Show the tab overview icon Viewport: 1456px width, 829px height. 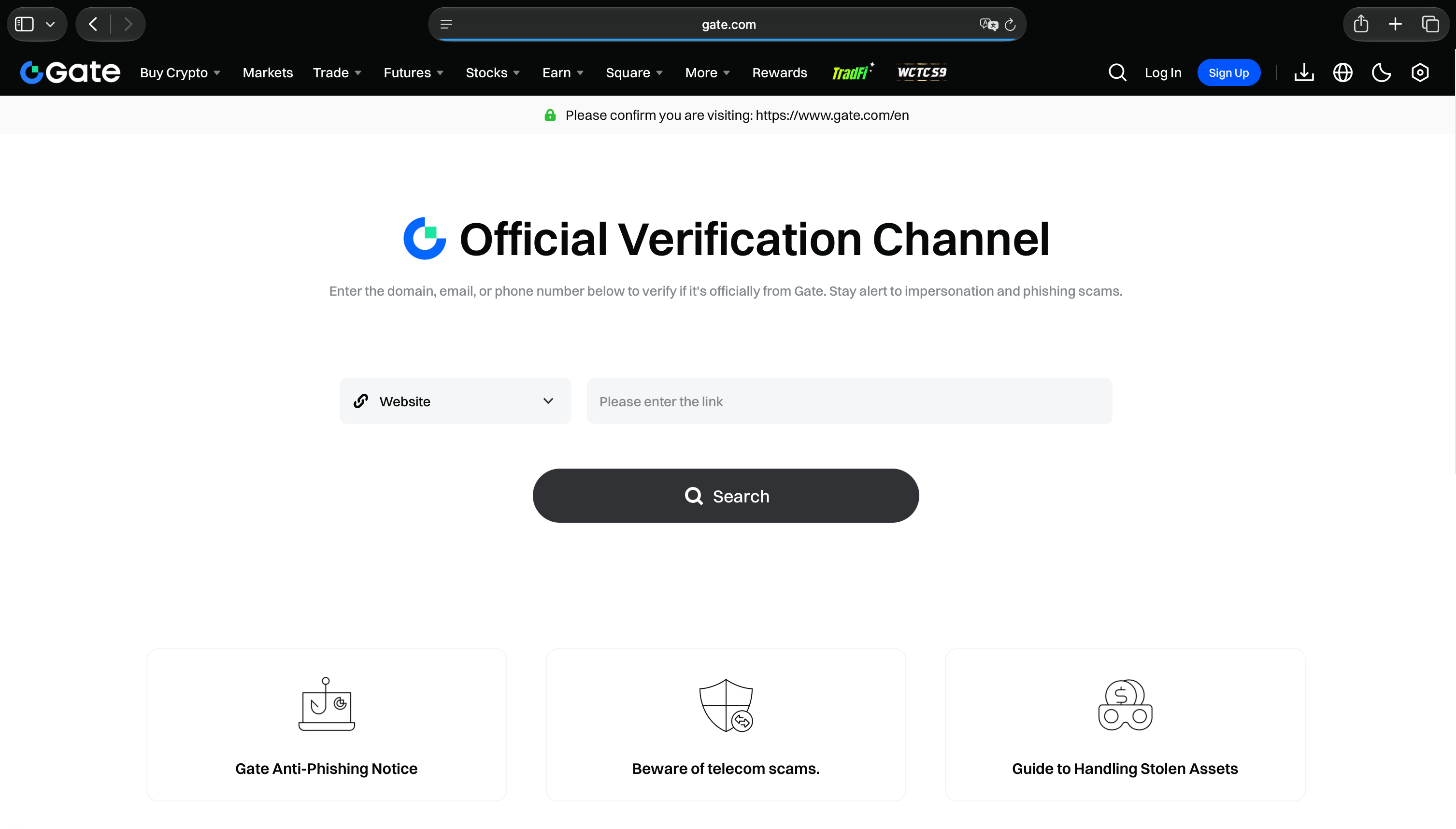pos(1430,24)
